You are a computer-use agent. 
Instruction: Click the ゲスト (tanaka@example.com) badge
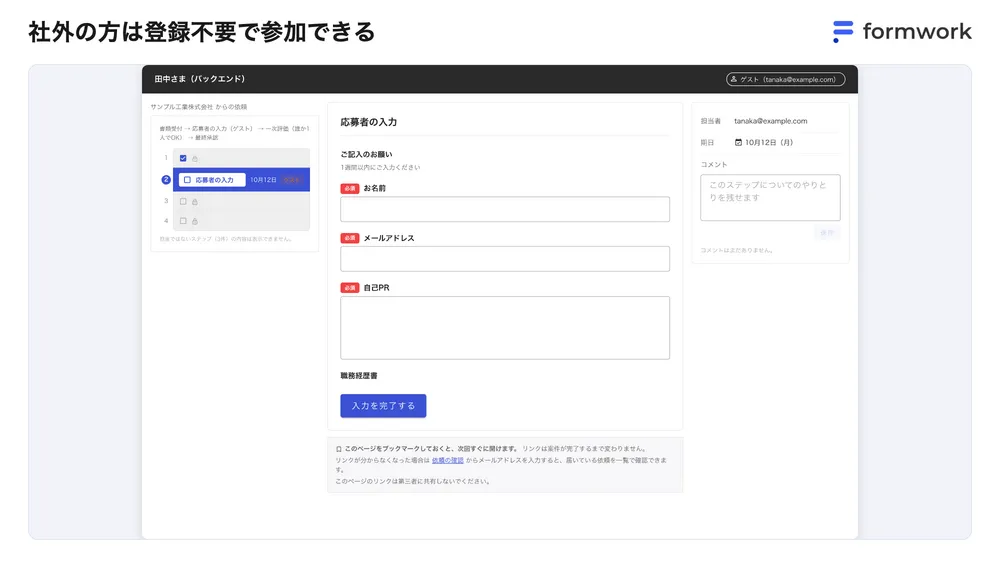pyautogui.click(x=786, y=79)
